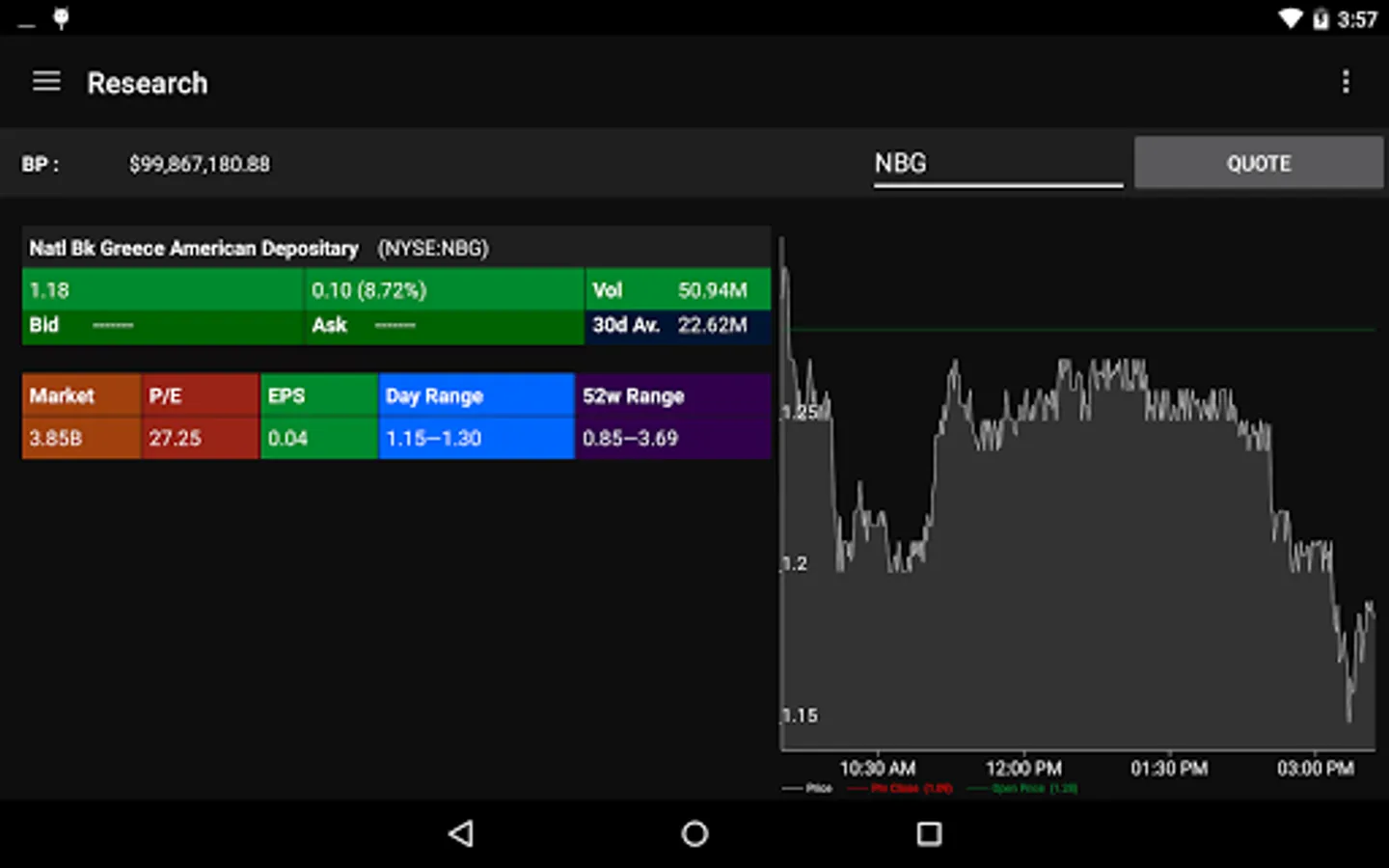1389x868 pixels.
Task: Tap the Market header cell
Action: pyautogui.click(x=82, y=395)
